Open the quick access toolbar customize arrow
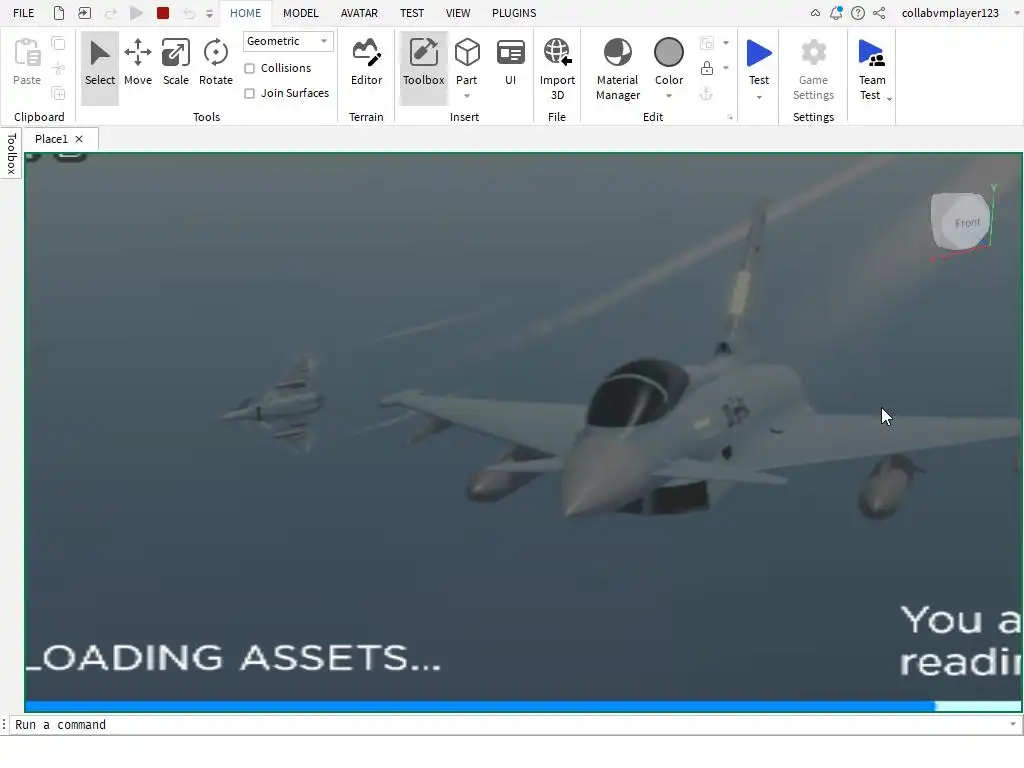 click(x=210, y=14)
